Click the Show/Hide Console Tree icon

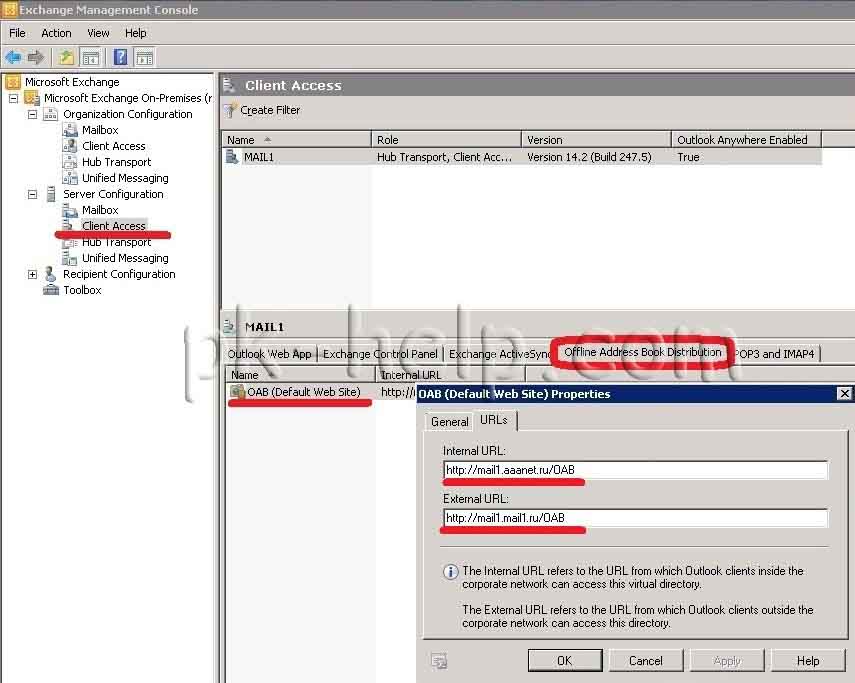(91, 57)
